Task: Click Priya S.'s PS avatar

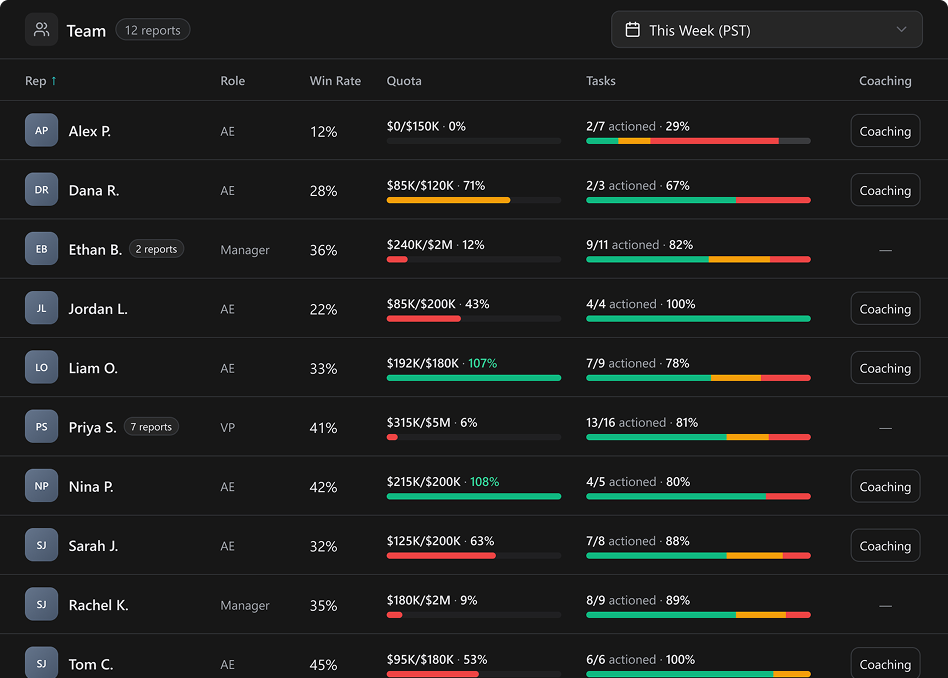Action: point(41,427)
